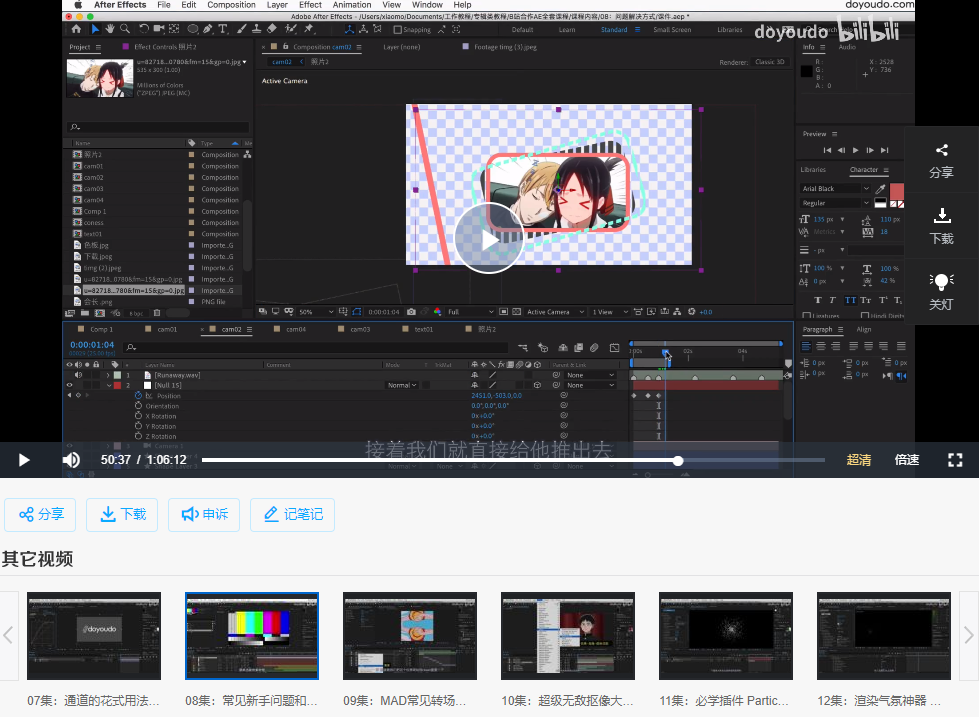Select the Unified Camera tool
The height and width of the screenshot is (717, 979).
pyautogui.click(x=159, y=29)
